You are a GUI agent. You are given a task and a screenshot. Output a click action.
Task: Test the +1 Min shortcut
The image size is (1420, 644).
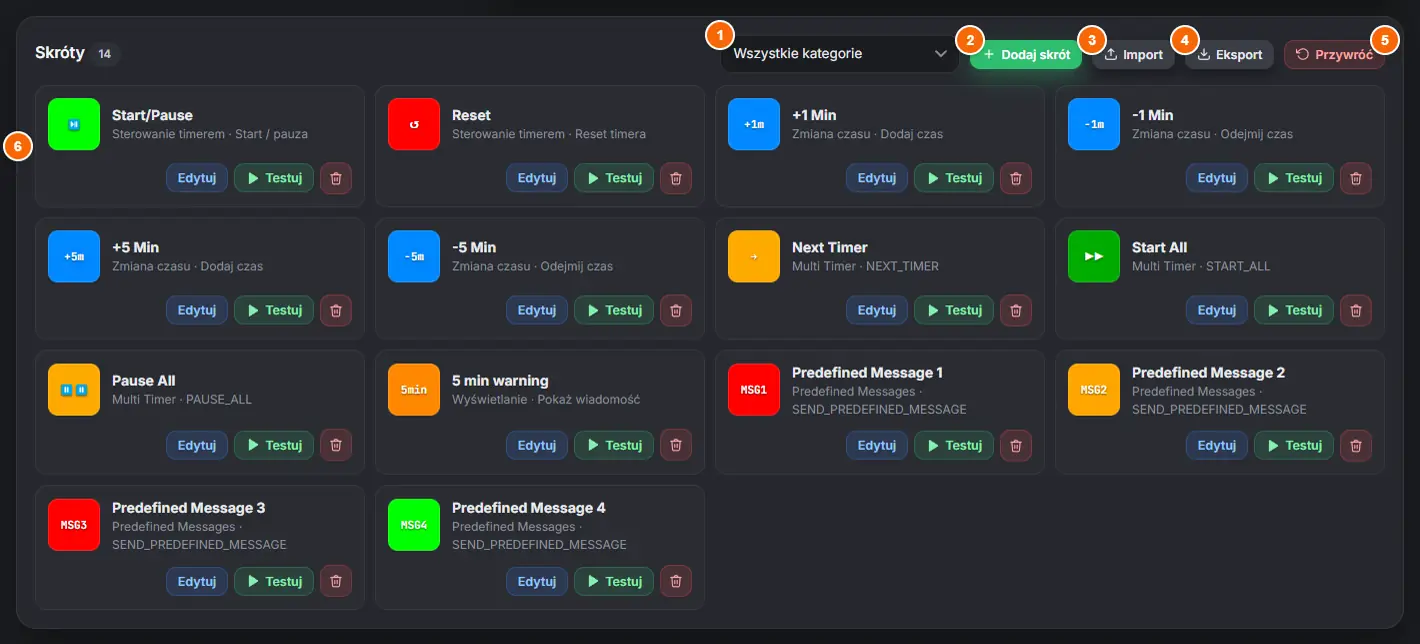click(x=954, y=178)
